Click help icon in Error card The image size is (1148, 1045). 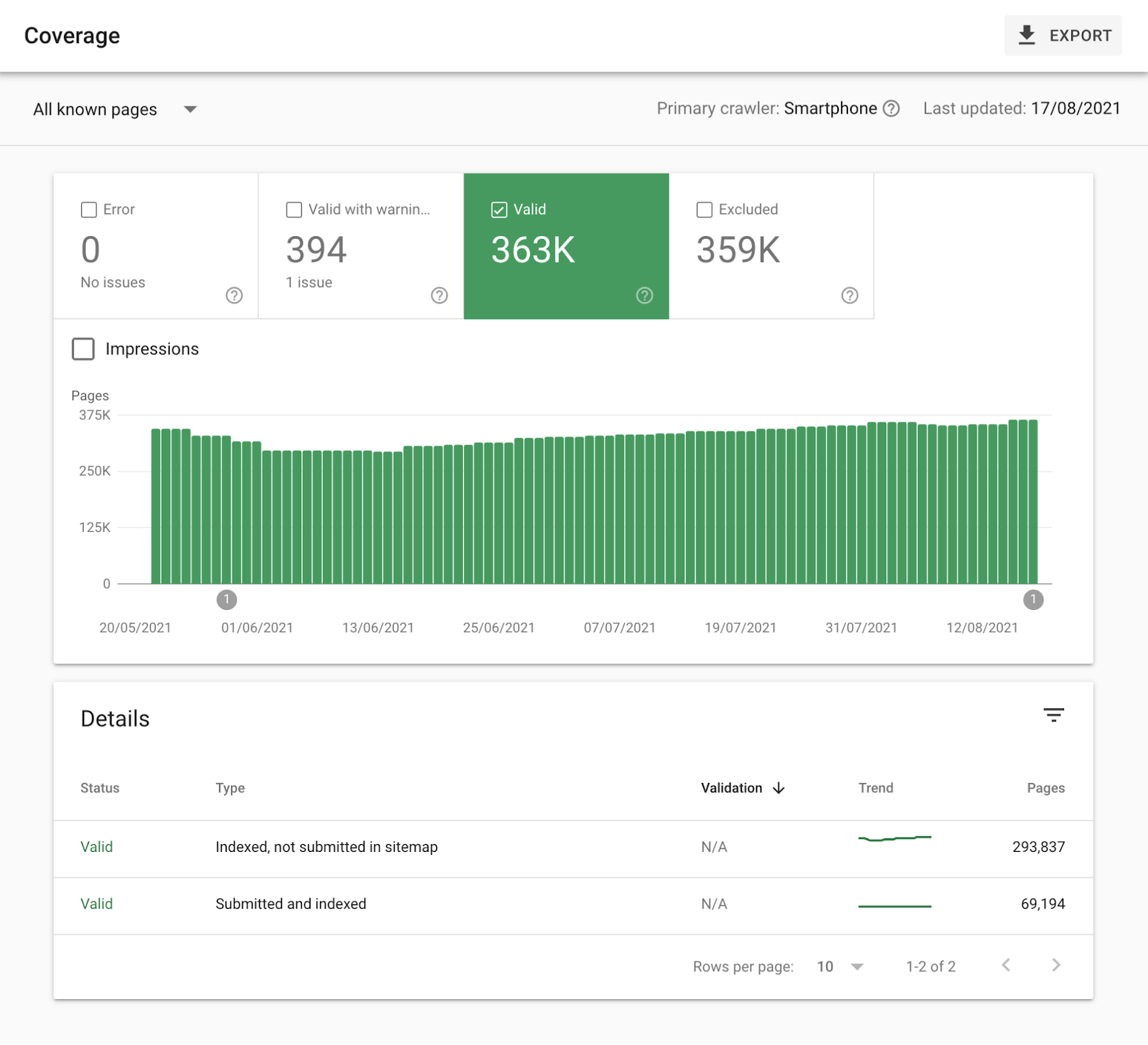point(234,296)
